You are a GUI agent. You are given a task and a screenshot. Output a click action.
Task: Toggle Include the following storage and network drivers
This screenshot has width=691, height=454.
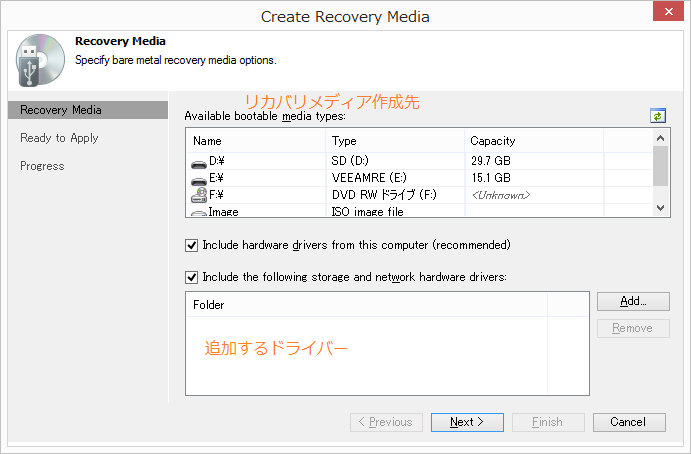pos(191,277)
